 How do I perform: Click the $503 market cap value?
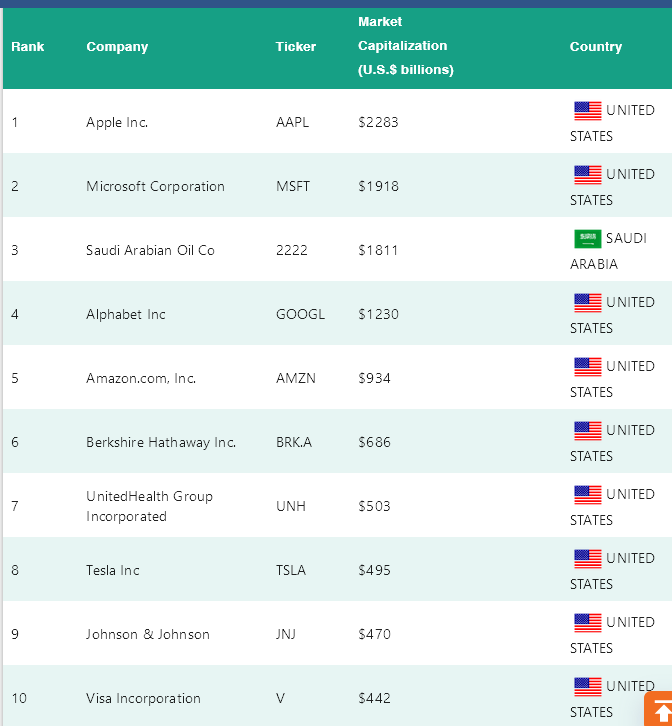pyautogui.click(x=374, y=506)
